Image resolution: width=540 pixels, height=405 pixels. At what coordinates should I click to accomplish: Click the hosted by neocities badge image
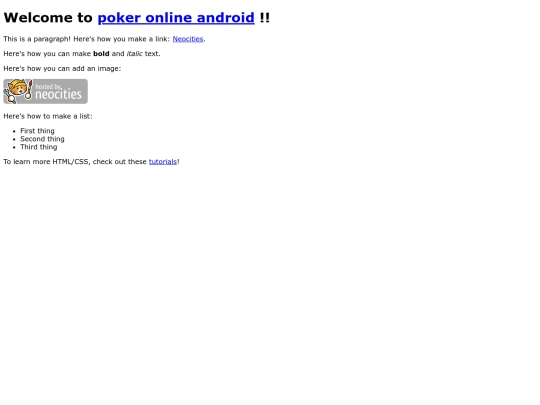tap(45, 91)
